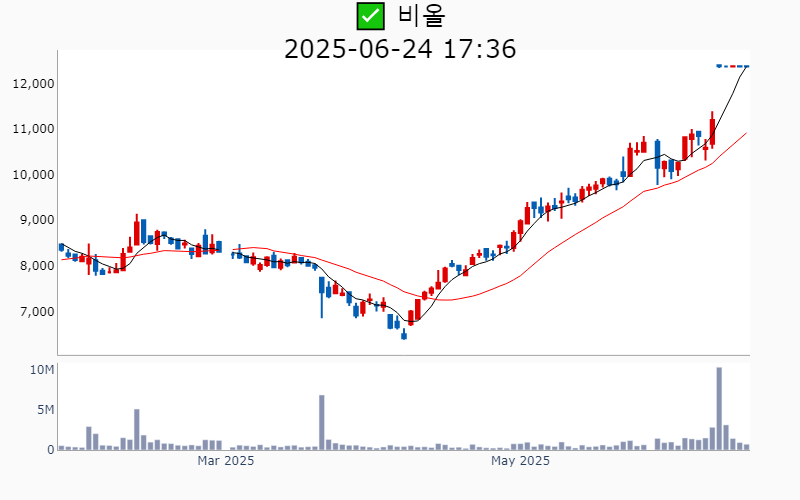The width and height of the screenshot is (800, 500).
Task: Click the 9,000 price axis label
Action: pyautogui.click(x=37, y=220)
